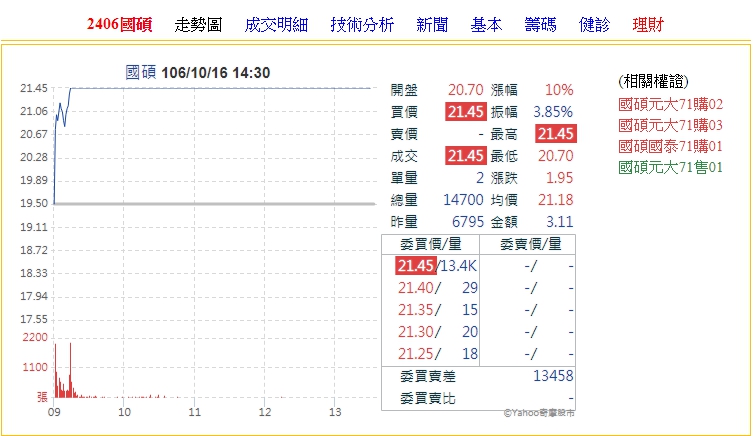753x436 pixels.
Task: Open the 籌碼 tab
Action: point(540,24)
